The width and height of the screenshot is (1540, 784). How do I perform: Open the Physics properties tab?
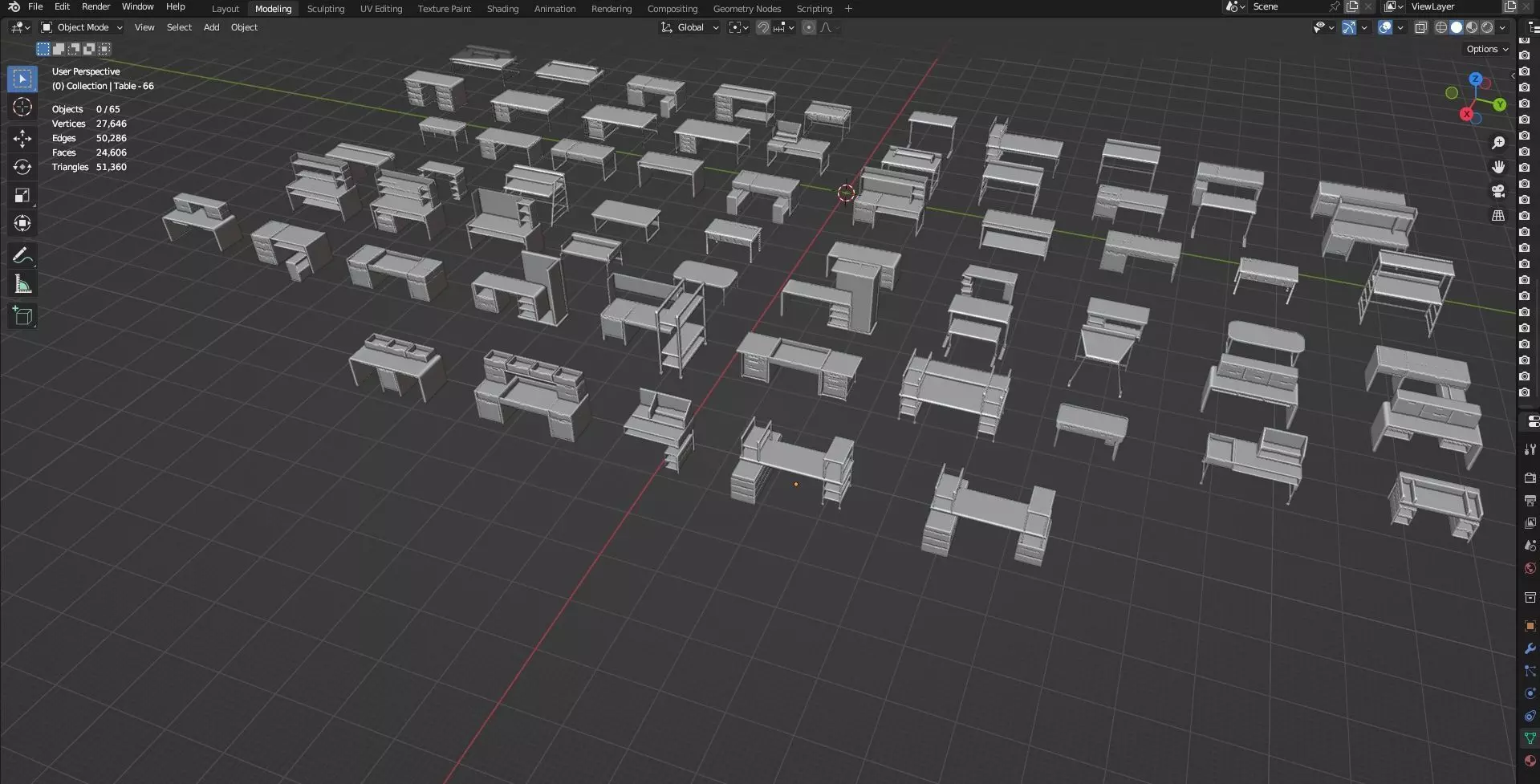coord(1530,693)
